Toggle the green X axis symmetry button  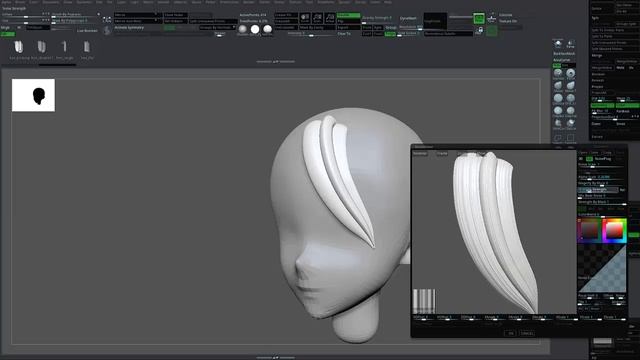click(169, 28)
